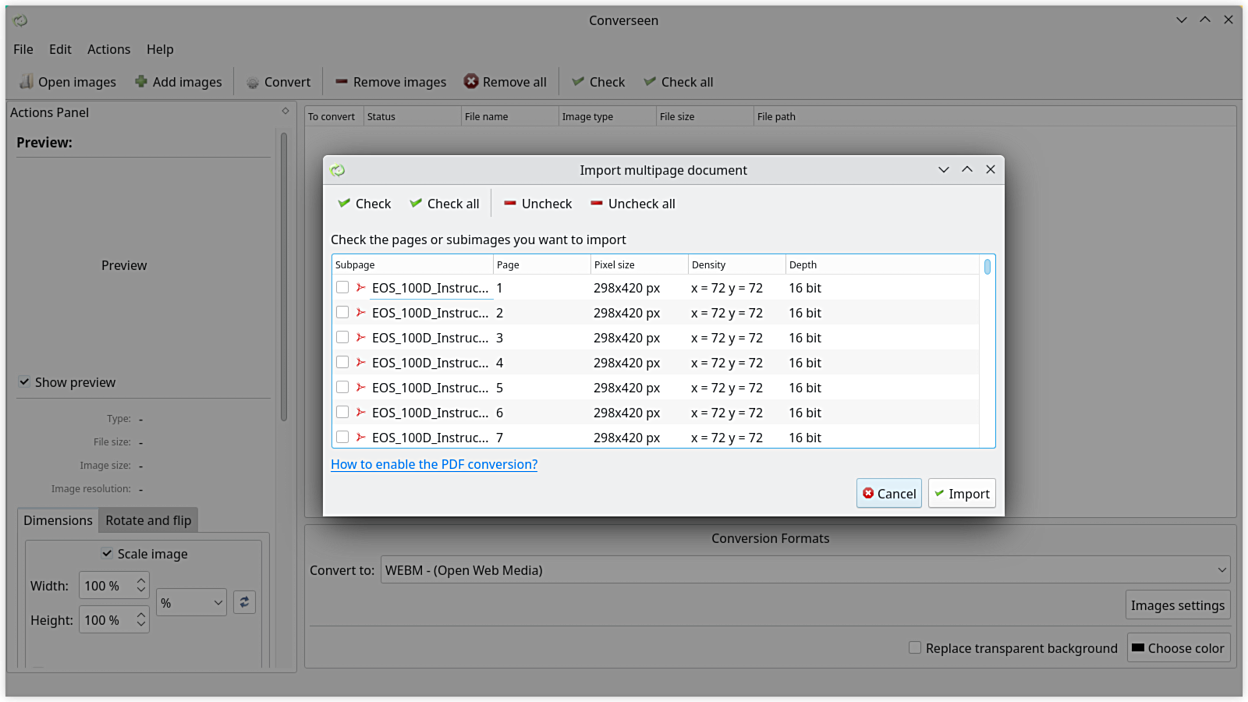Tick the checkbox for page 4
Image resolution: width=1248 pixels, height=702 pixels.
point(343,363)
